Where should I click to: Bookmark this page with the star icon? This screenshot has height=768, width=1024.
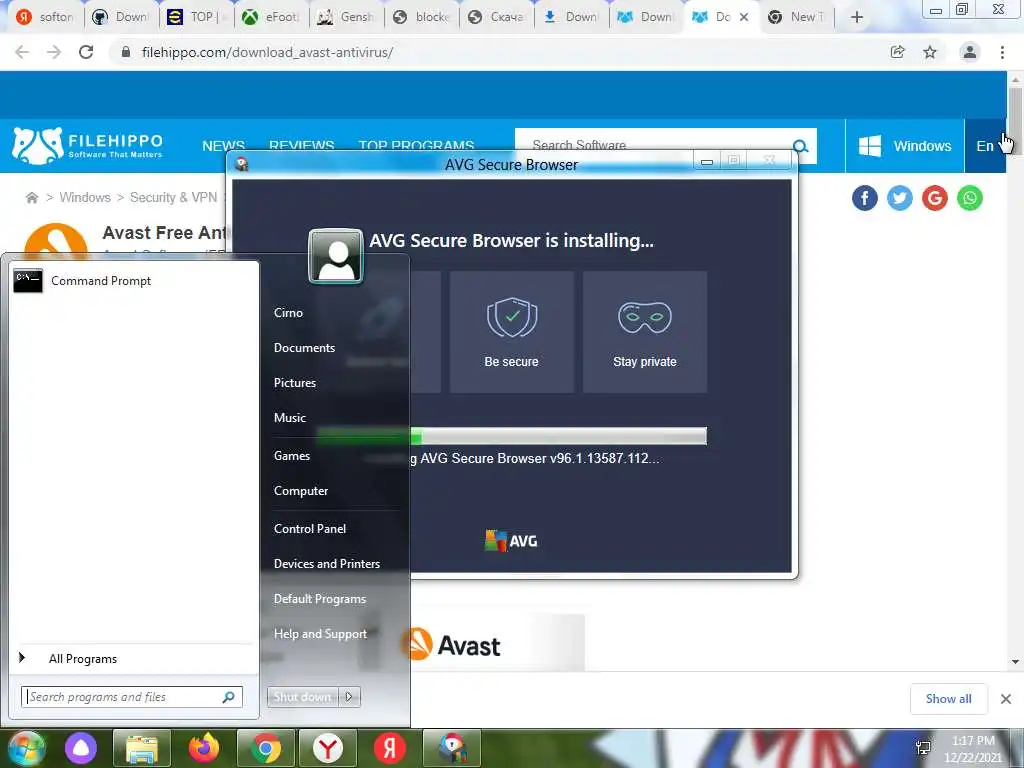point(930,52)
